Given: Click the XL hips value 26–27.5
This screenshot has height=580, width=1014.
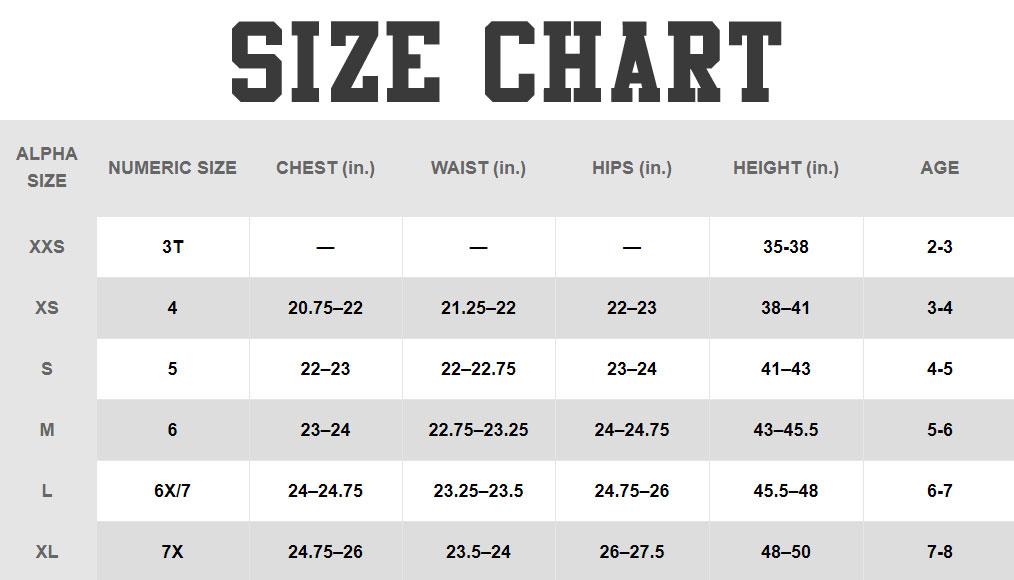Looking at the screenshot, I should (x=631, y=552).
